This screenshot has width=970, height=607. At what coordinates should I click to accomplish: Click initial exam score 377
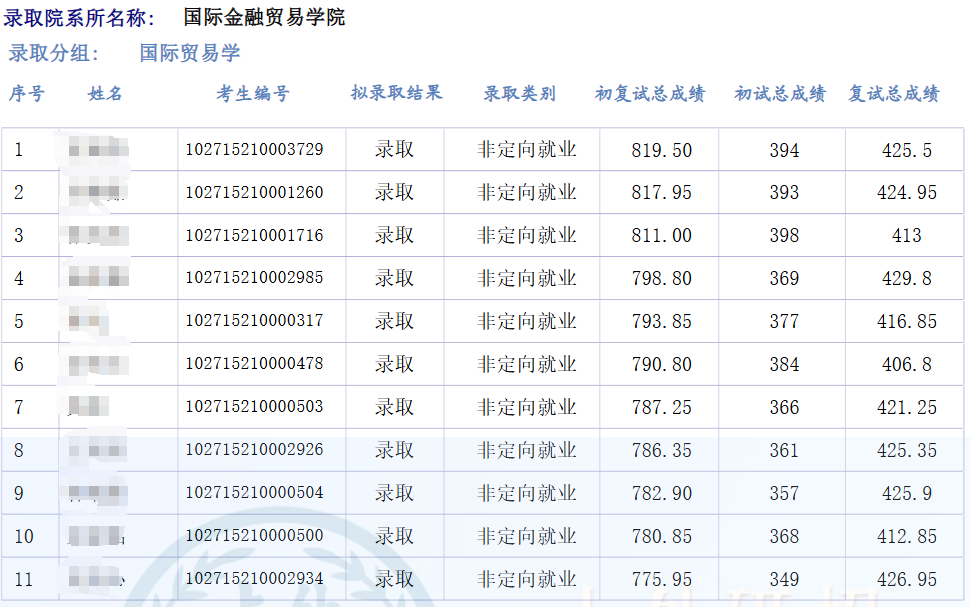tap(784, 322)
